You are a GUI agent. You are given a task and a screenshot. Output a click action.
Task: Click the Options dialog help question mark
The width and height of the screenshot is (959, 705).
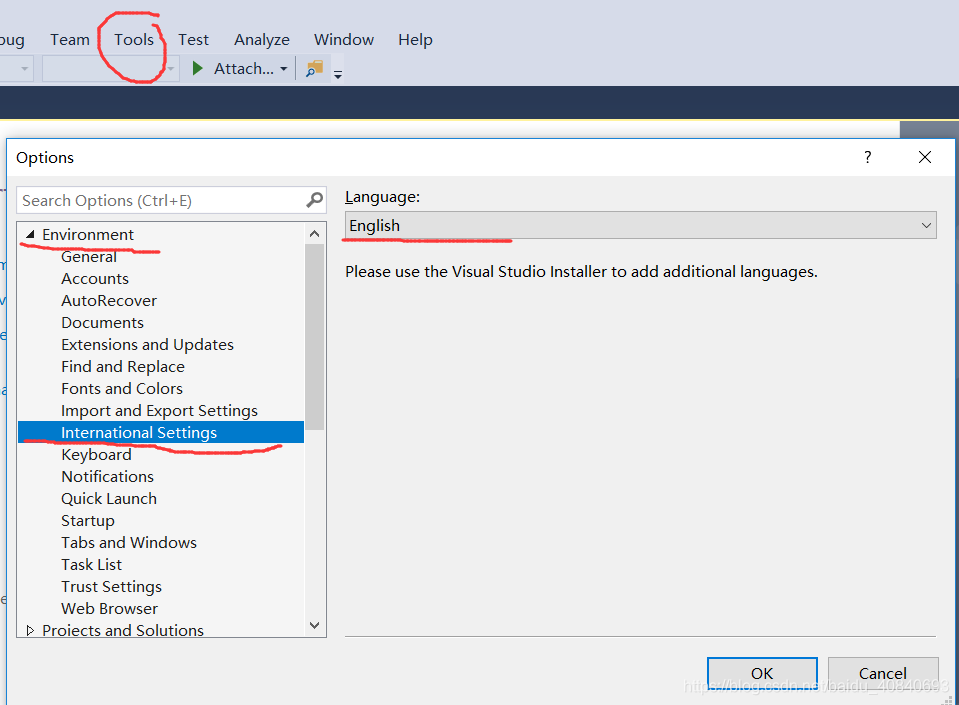(867, 157)
